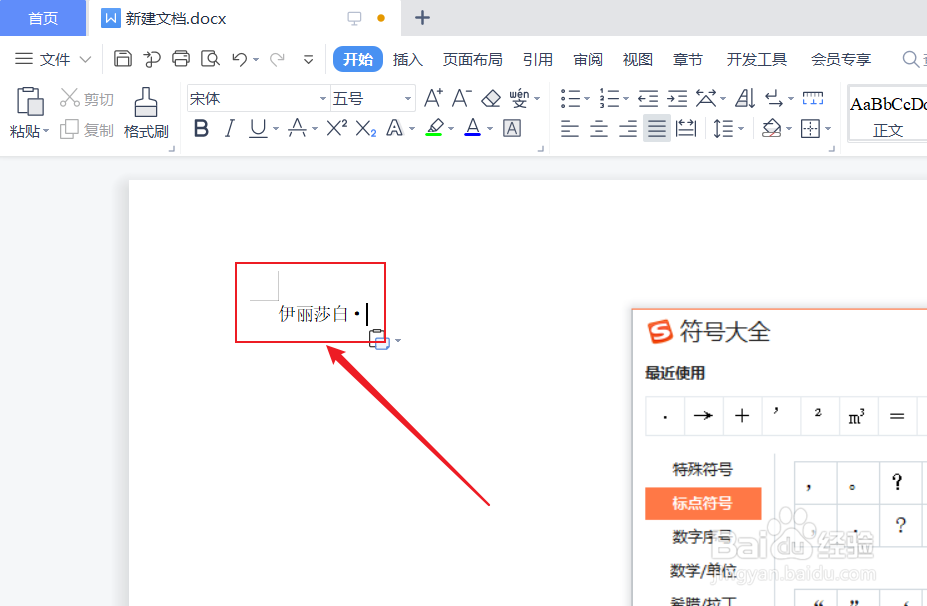This screenshot has width=927, height=606.
Task: Switch to the 插入 ribbon tab
Action: [407, 59]
